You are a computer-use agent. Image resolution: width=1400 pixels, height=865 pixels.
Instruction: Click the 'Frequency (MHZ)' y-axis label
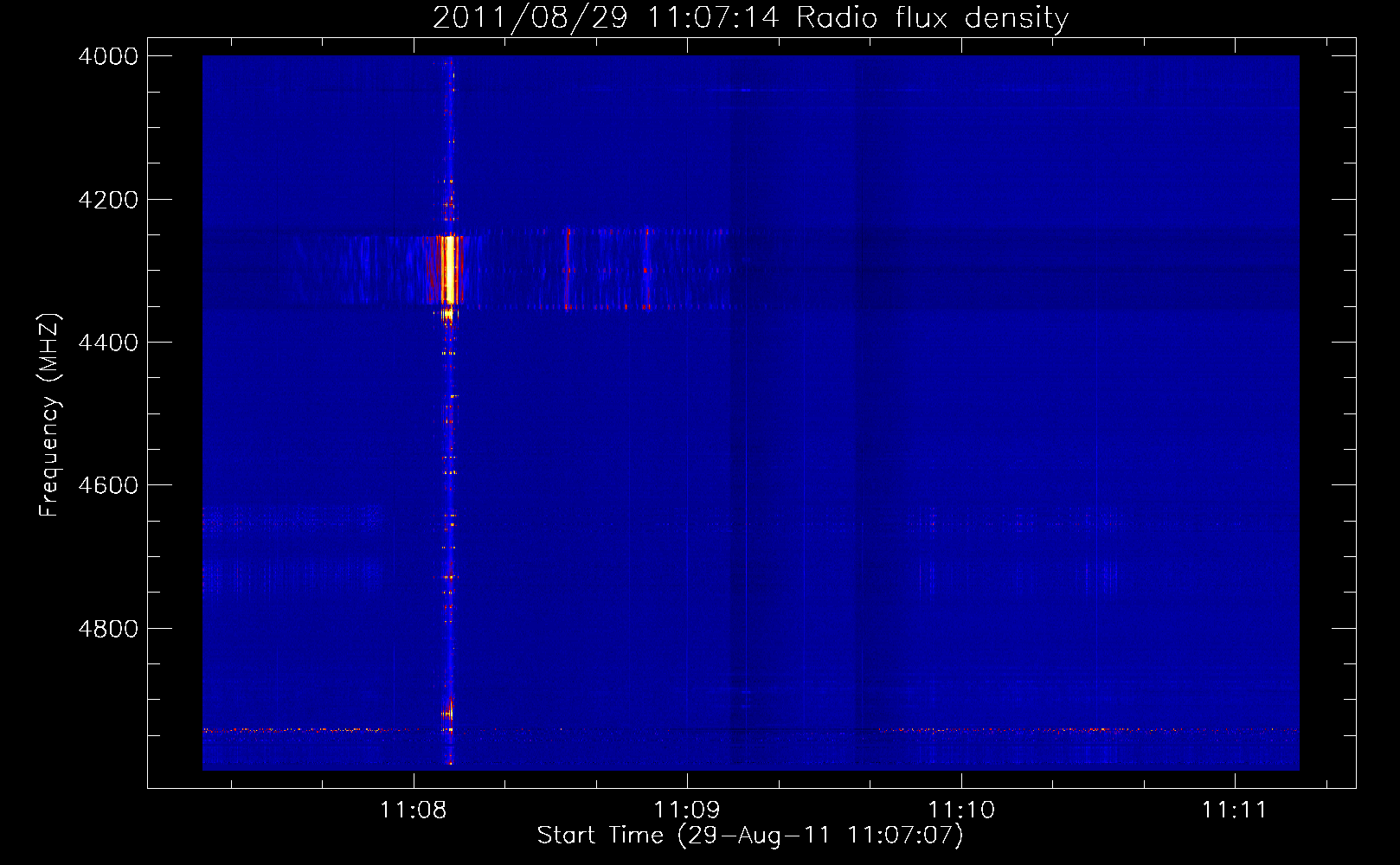tap(49, 415)
